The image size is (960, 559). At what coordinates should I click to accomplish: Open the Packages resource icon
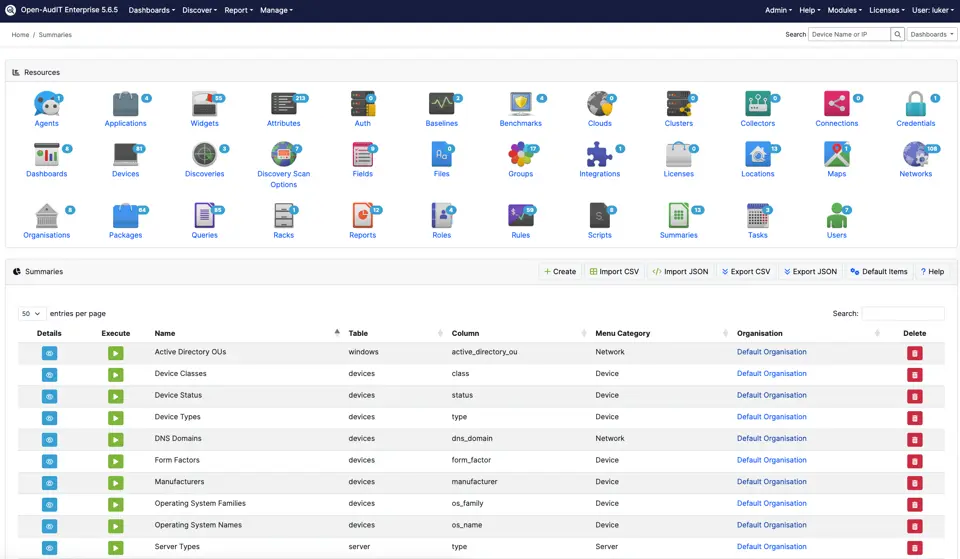coord(126,216)
